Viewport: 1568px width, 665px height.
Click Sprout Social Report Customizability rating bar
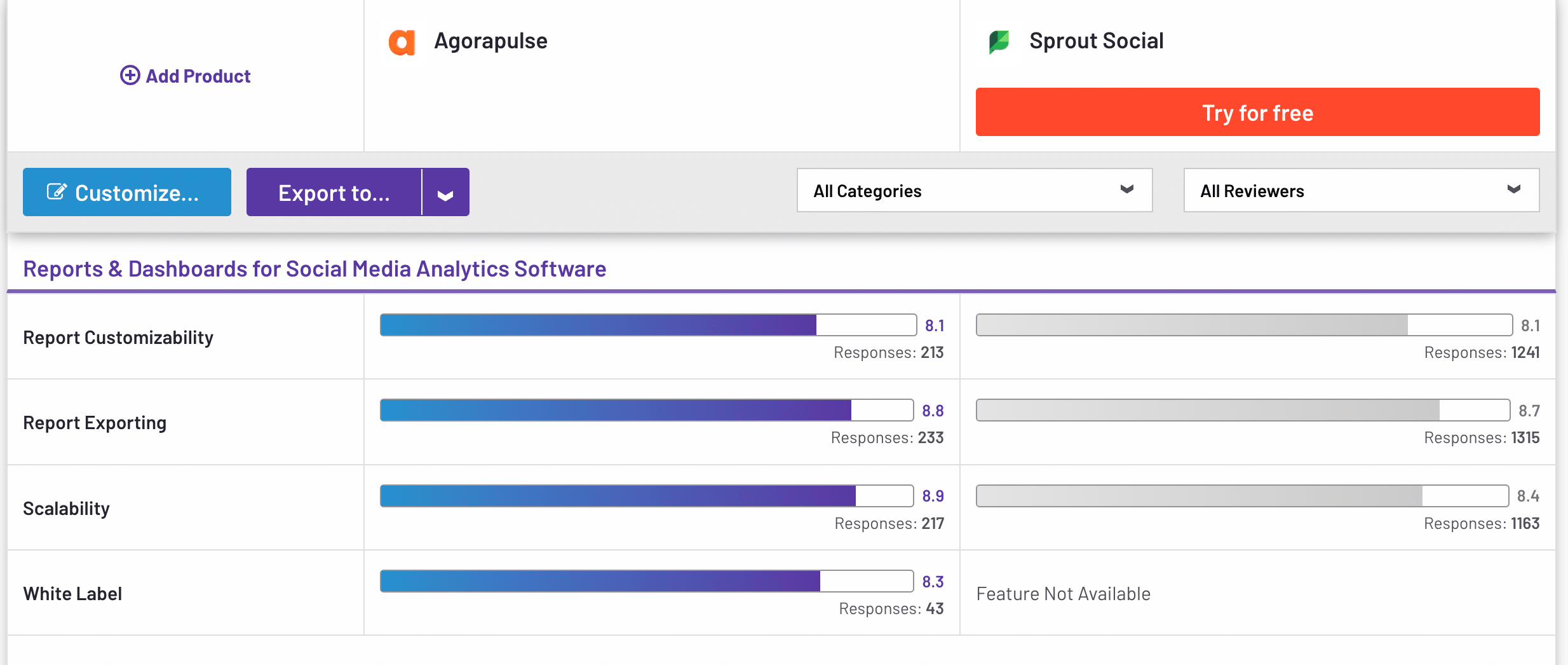click(1244, 325)
